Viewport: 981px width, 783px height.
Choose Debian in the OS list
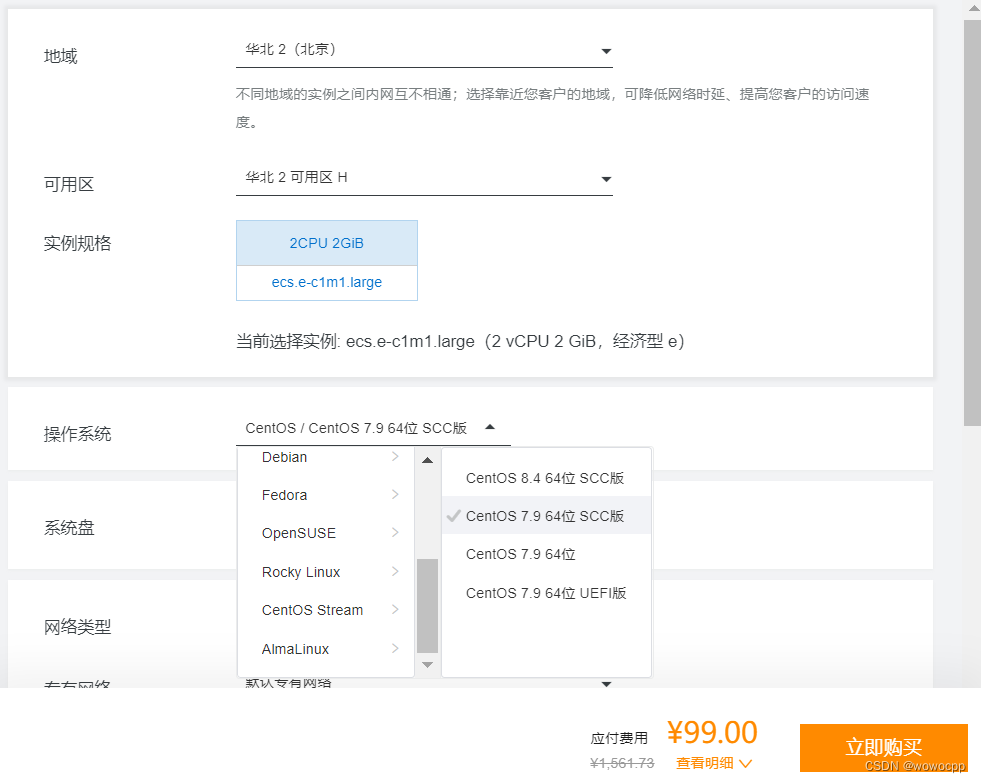[326, 457]
